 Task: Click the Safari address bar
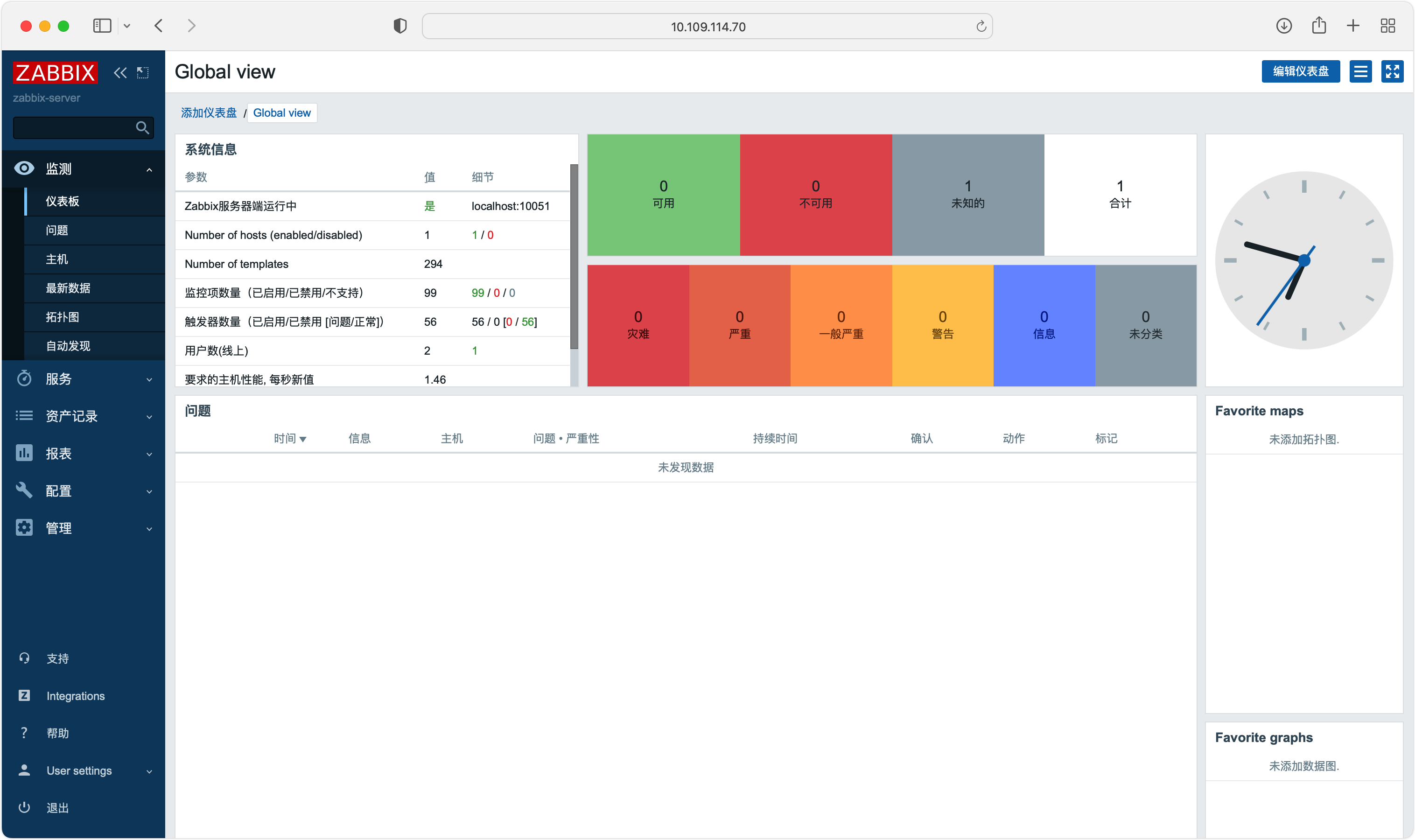point(707,26)
